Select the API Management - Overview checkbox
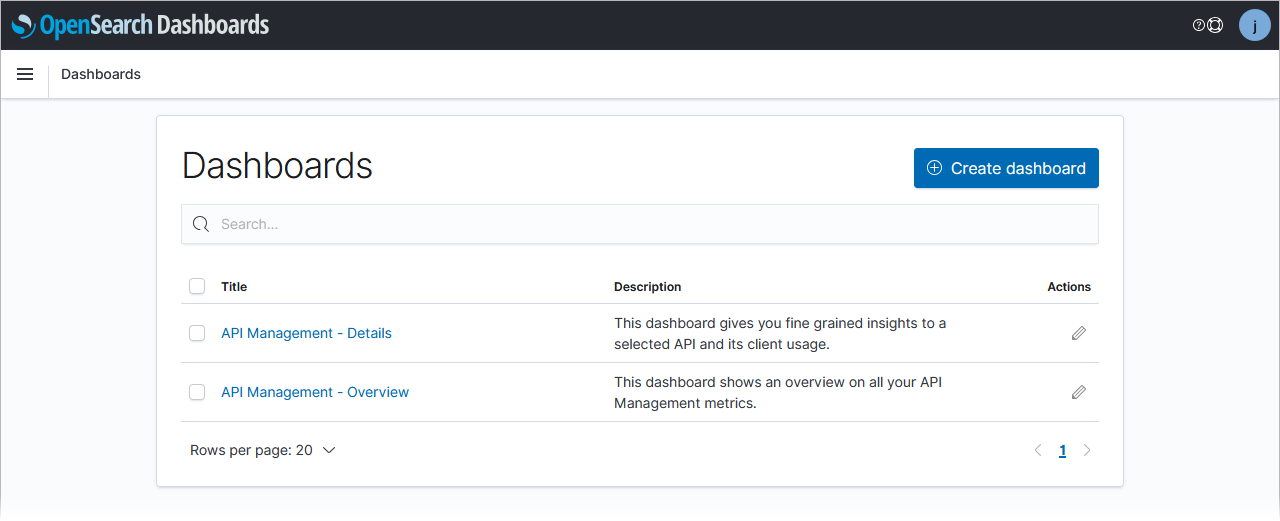Viewport: 1280px width, 521px height. point(197,392)
